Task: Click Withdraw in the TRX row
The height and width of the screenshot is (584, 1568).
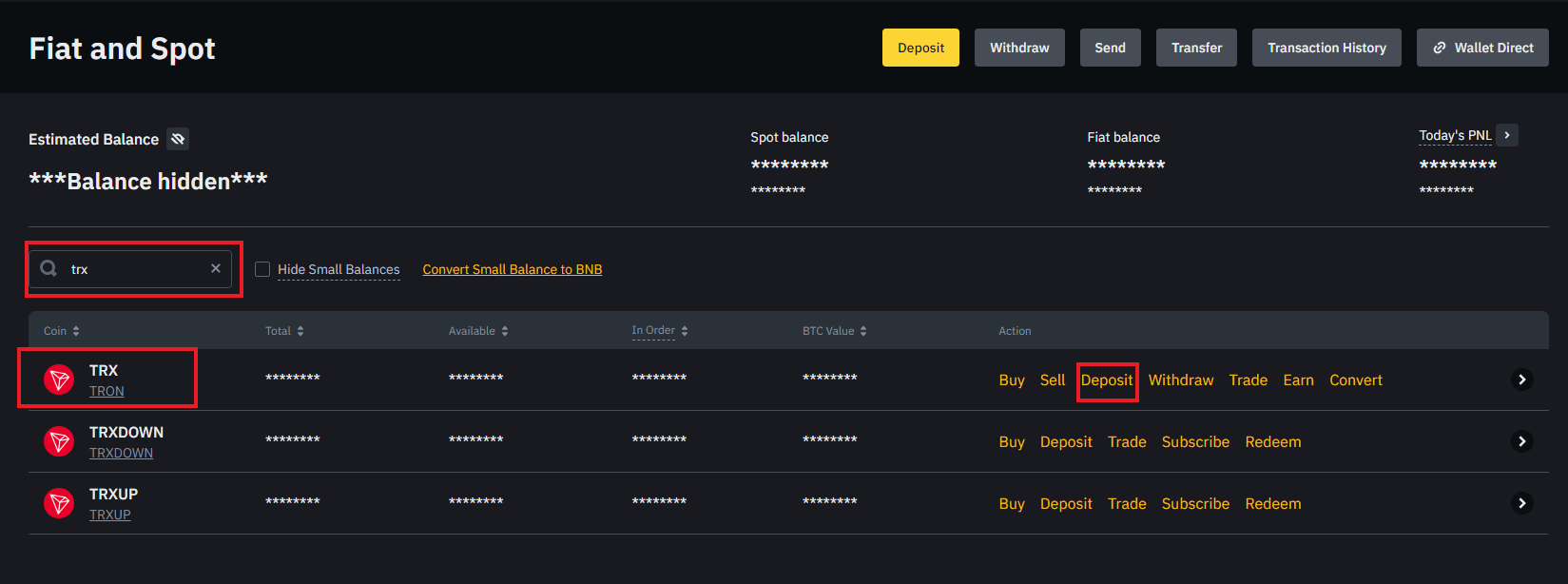Action: (x=1181, y=380)
